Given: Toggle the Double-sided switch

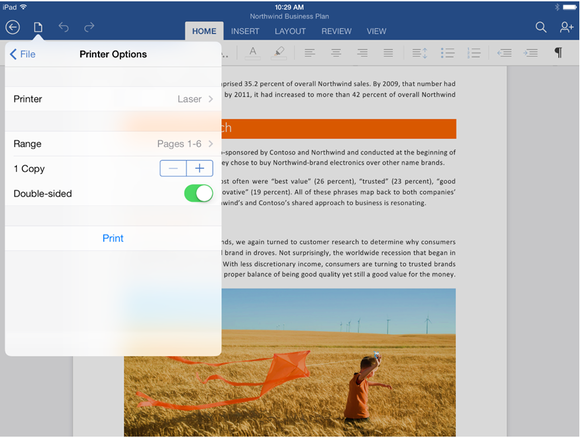Looking at the screenshot, I should coord(199,193).
